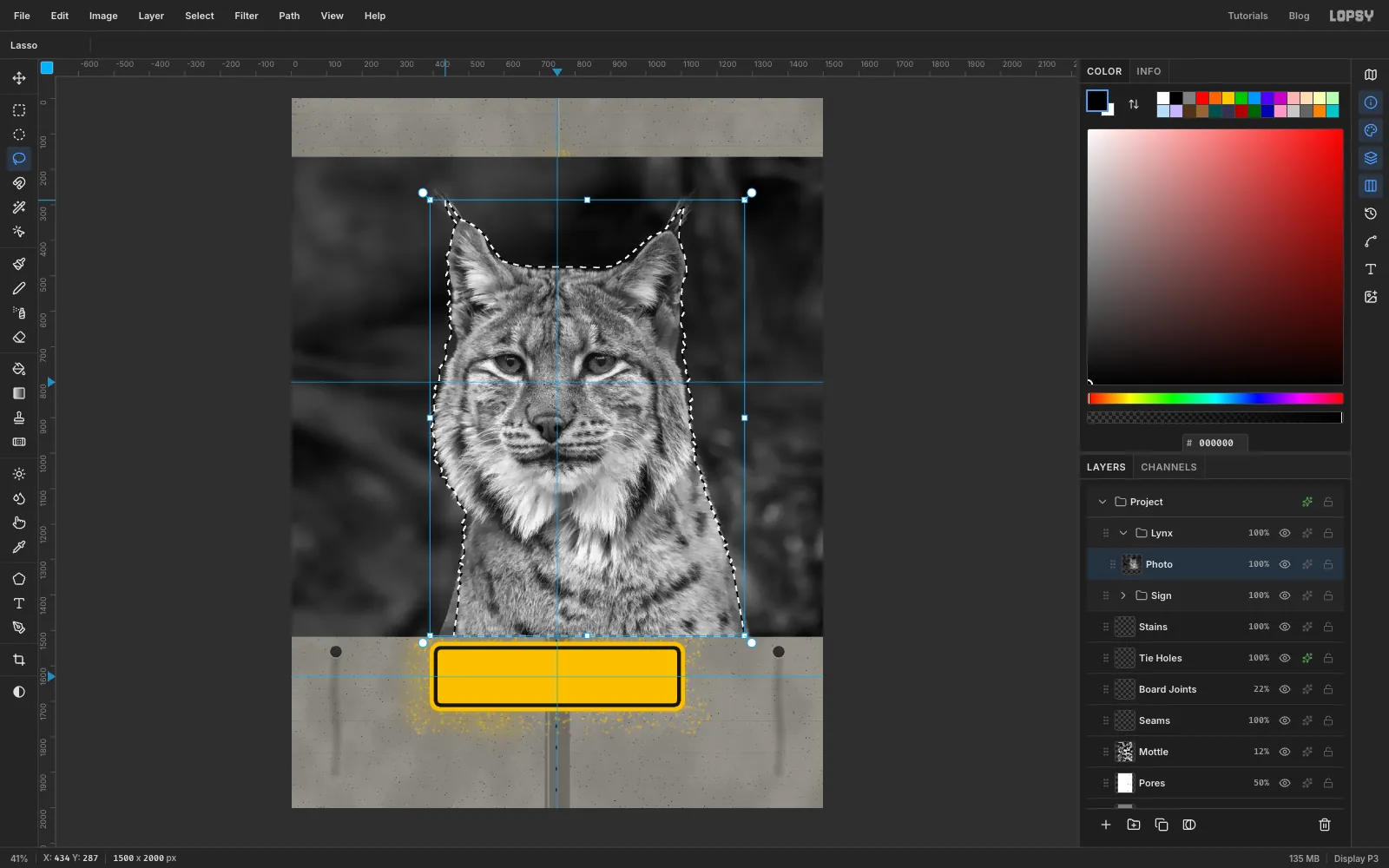Select the elliptical marquee tool
This screenshot has height=868, width=1389.
[19, 135]
